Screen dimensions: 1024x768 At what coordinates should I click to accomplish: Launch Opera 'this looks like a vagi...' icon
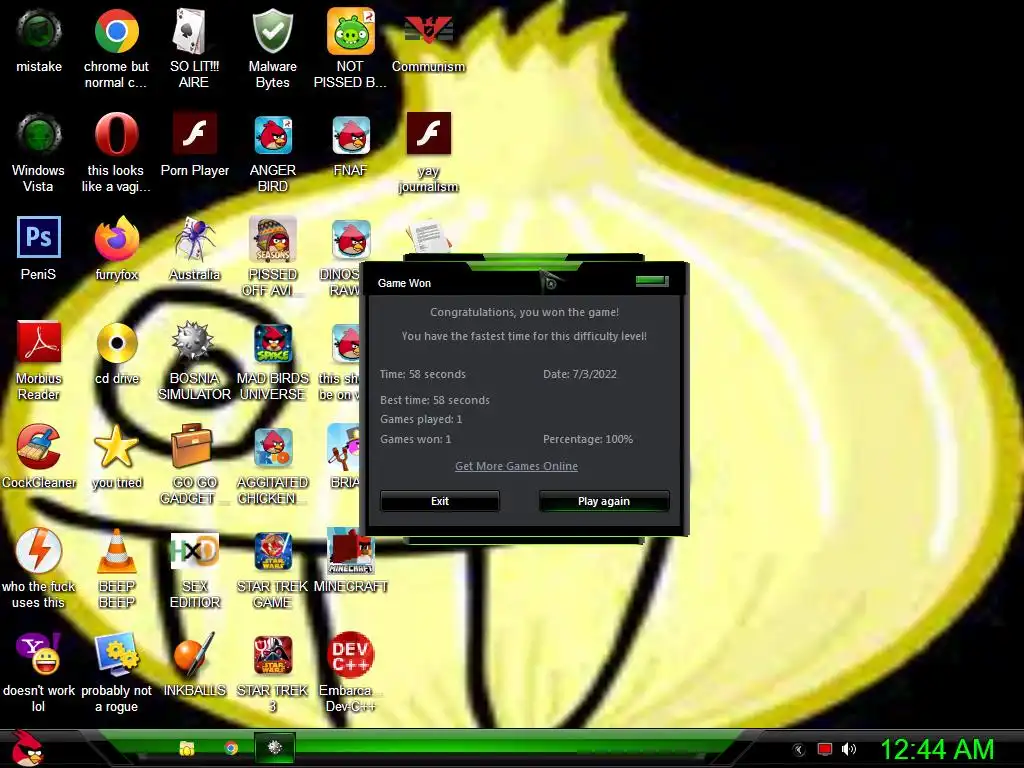tap(116, 135)
